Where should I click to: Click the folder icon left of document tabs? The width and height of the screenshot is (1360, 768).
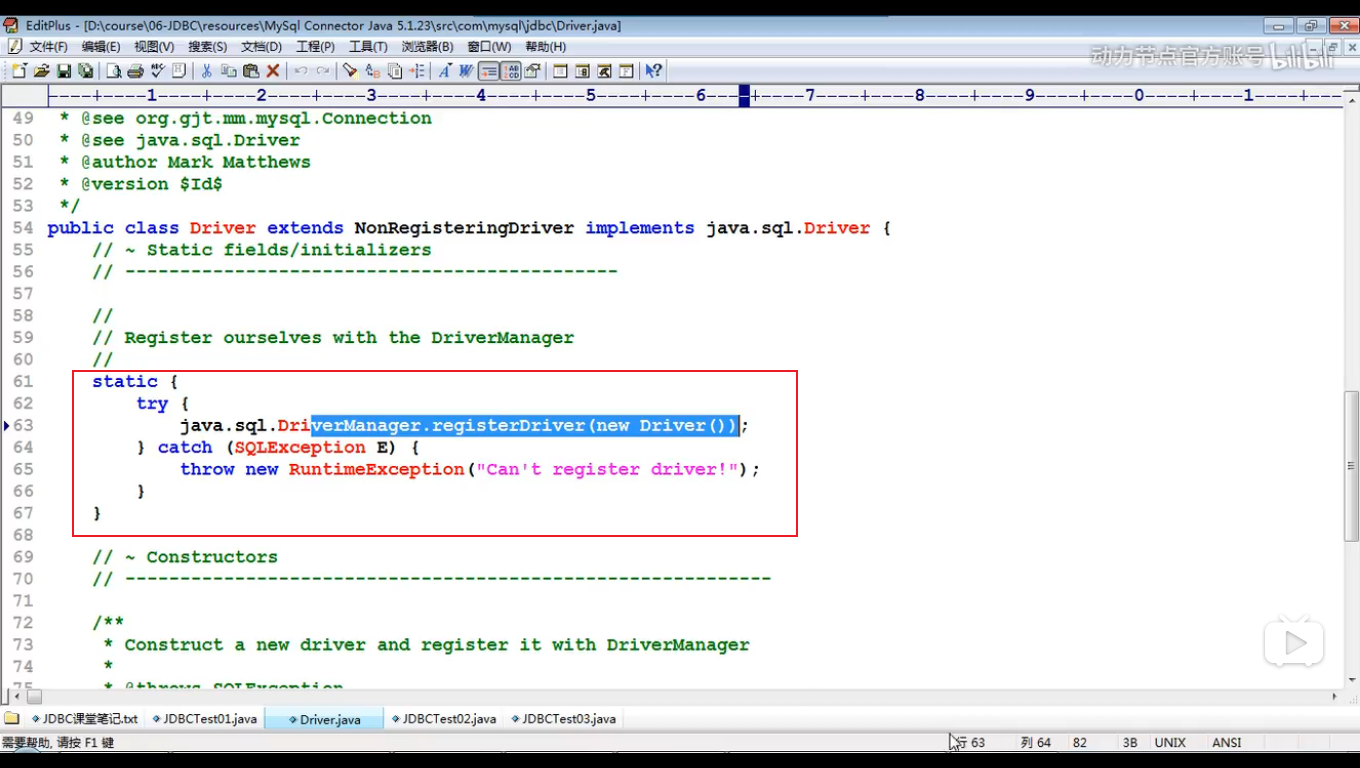[12, 718]
